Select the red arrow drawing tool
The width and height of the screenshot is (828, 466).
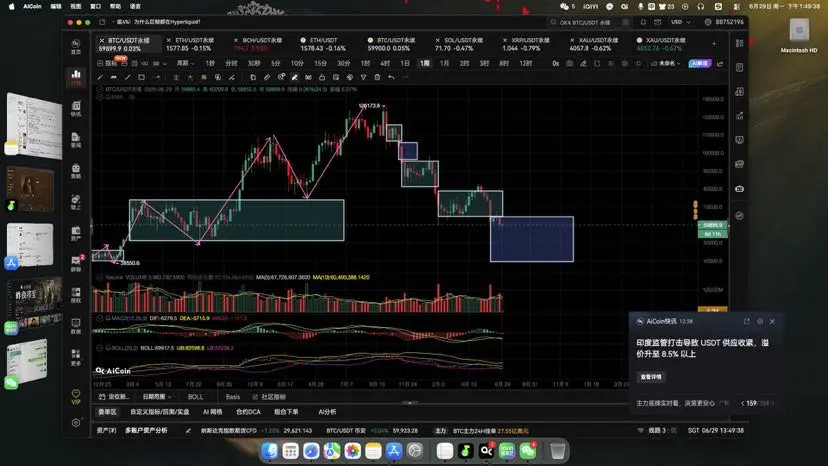(x=156, y=77)
